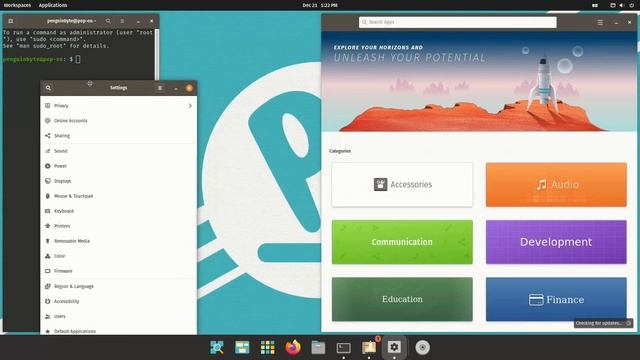The image size is (640, 360).
Task: Click the Accessibility icon in the Settings sidebar
Action: (48, 301)
